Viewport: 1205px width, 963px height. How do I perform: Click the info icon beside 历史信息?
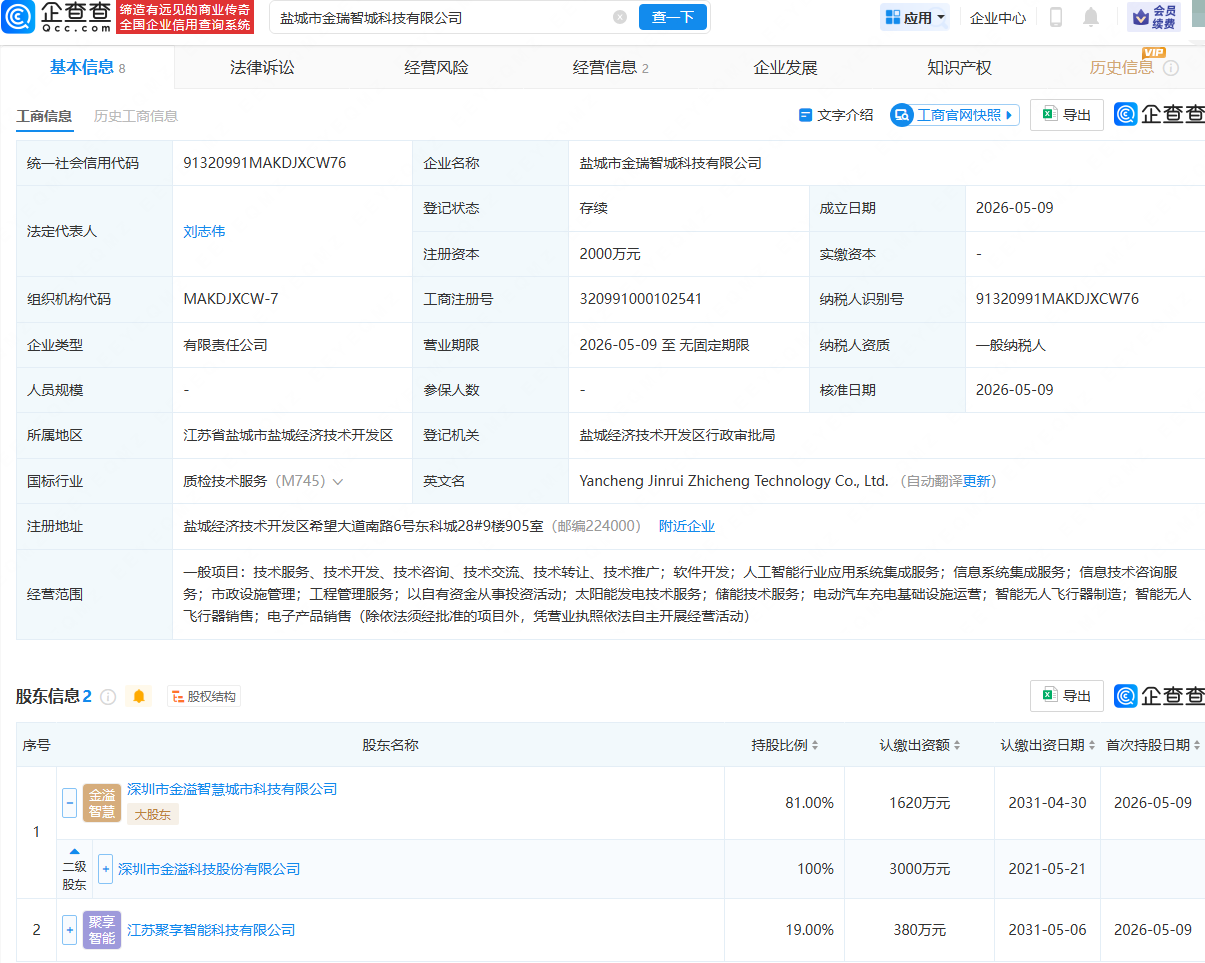pyautogui.click(x=1171, y=68)
